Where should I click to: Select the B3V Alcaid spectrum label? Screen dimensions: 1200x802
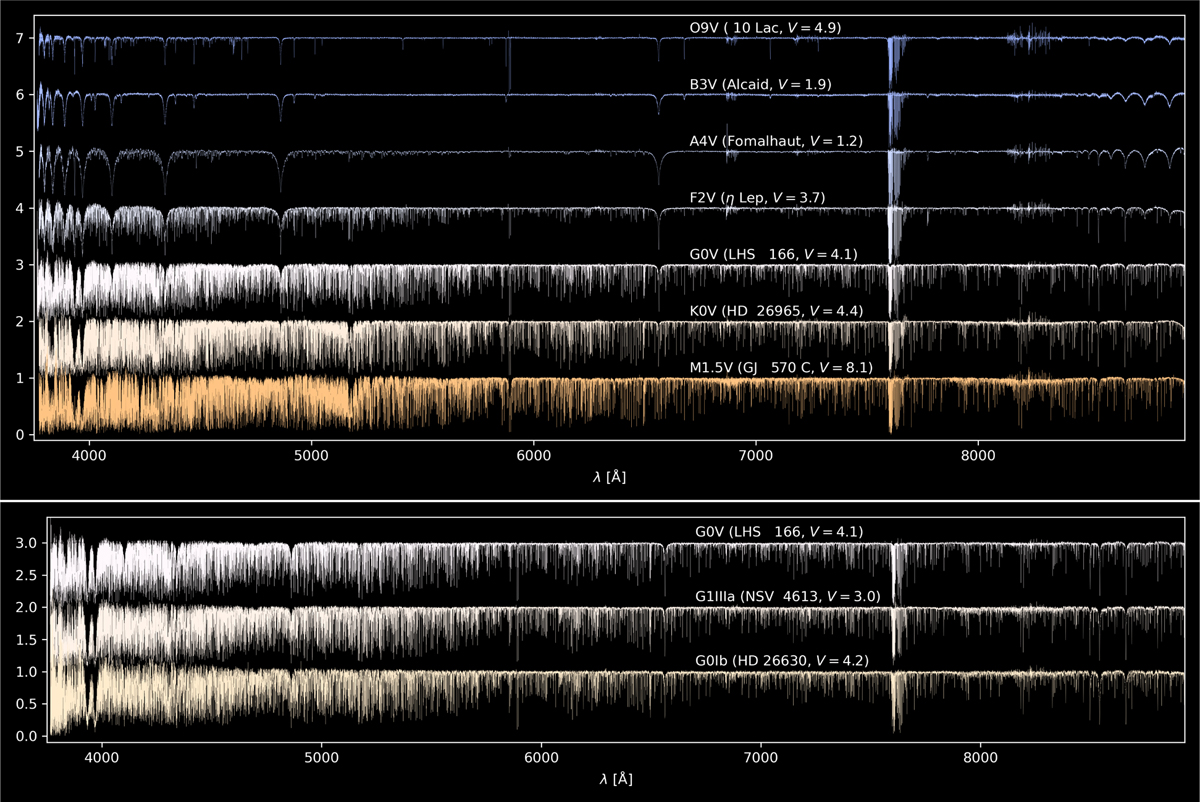coord(760,84)
